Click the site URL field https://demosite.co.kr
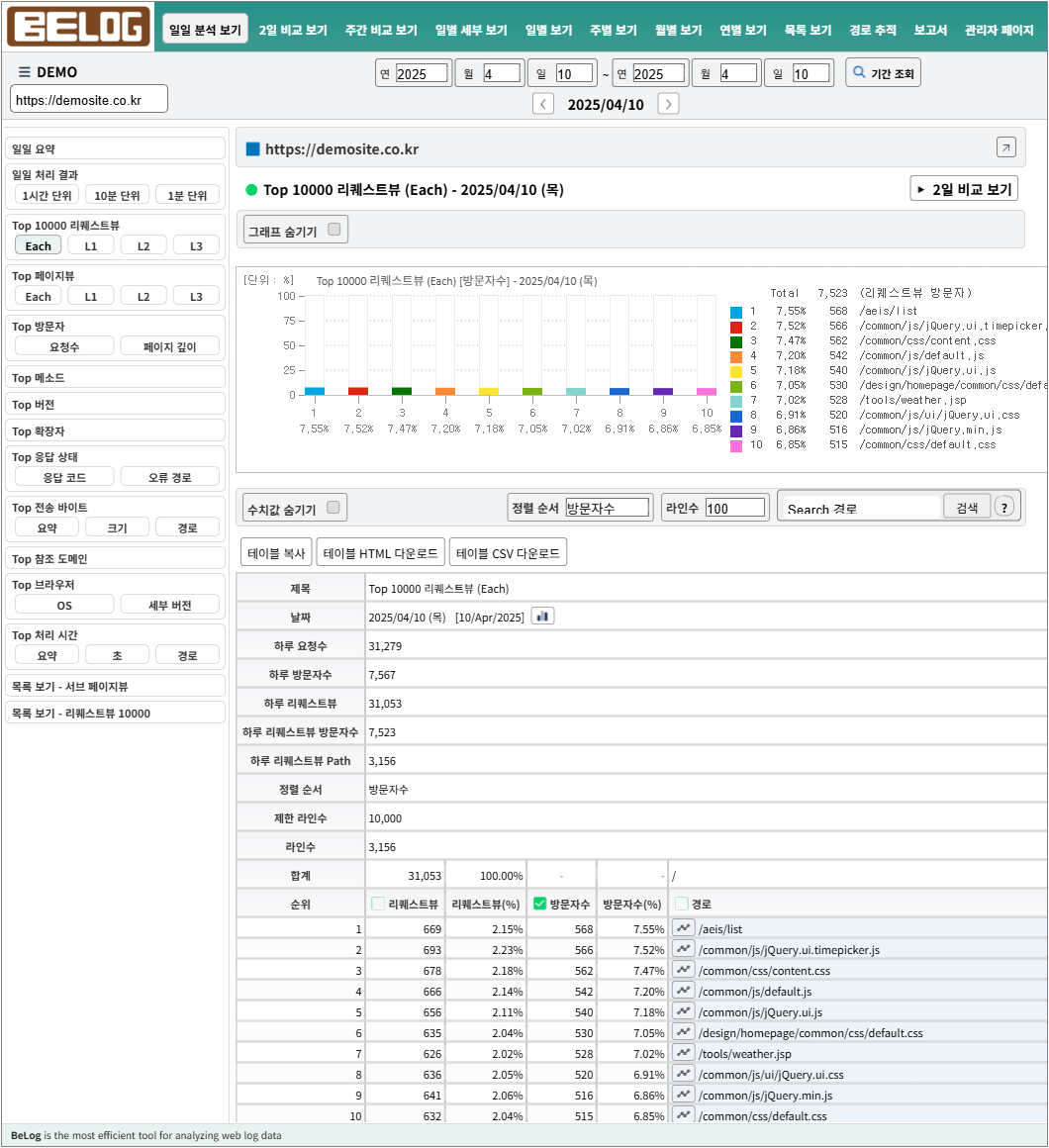 pyautogui.click(x=89, y=100)
